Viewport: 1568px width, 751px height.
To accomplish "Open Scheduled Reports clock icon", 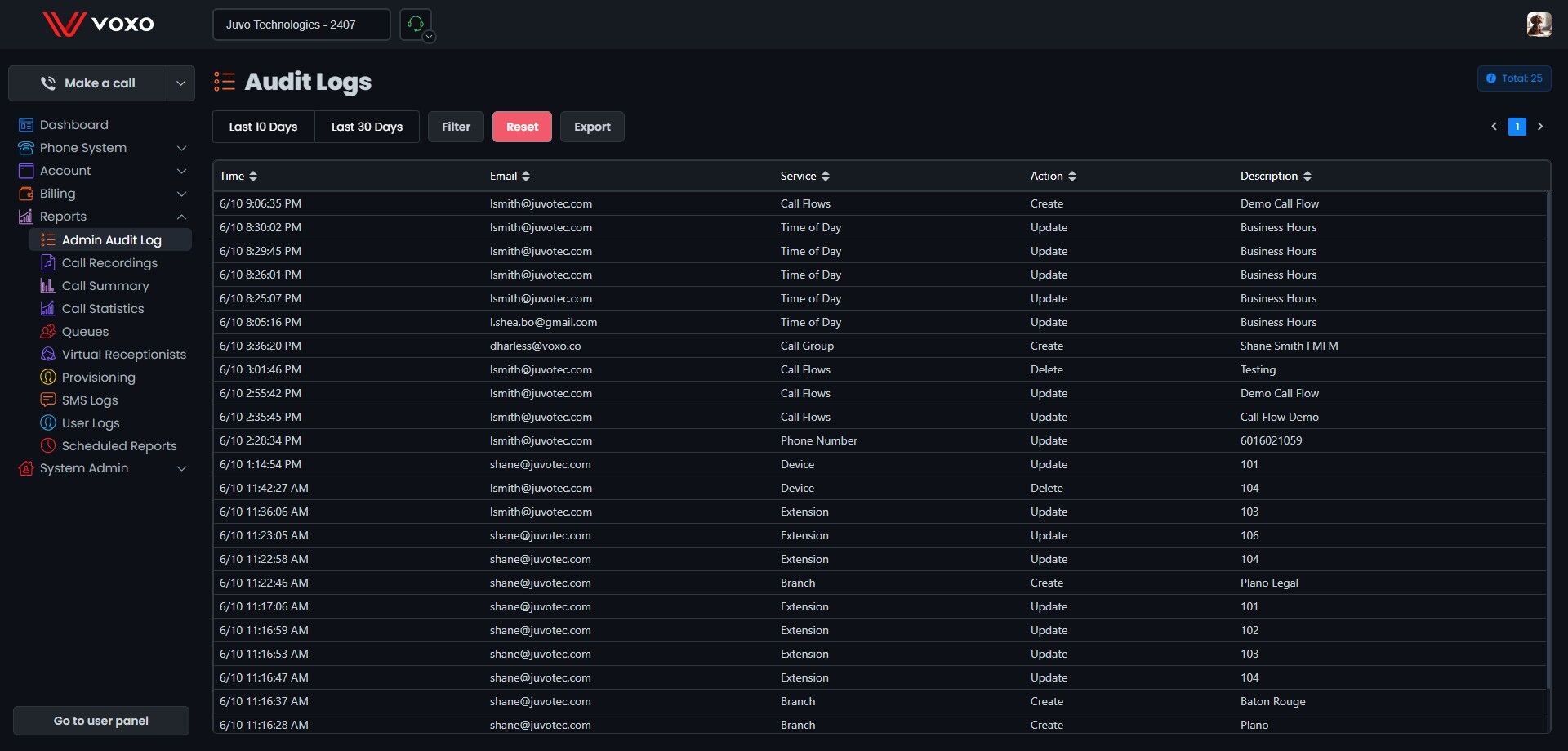I will (48, 445).
